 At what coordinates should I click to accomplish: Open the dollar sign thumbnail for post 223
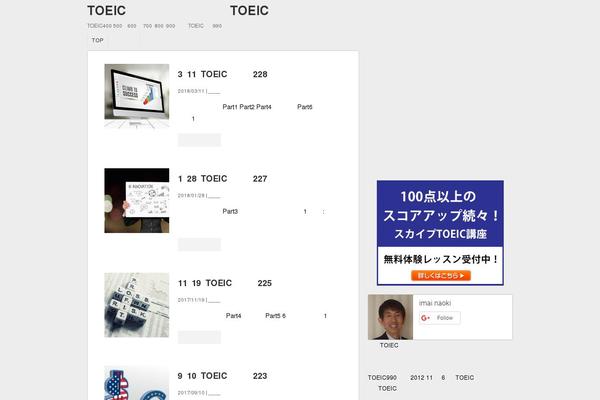click(137, 383)
